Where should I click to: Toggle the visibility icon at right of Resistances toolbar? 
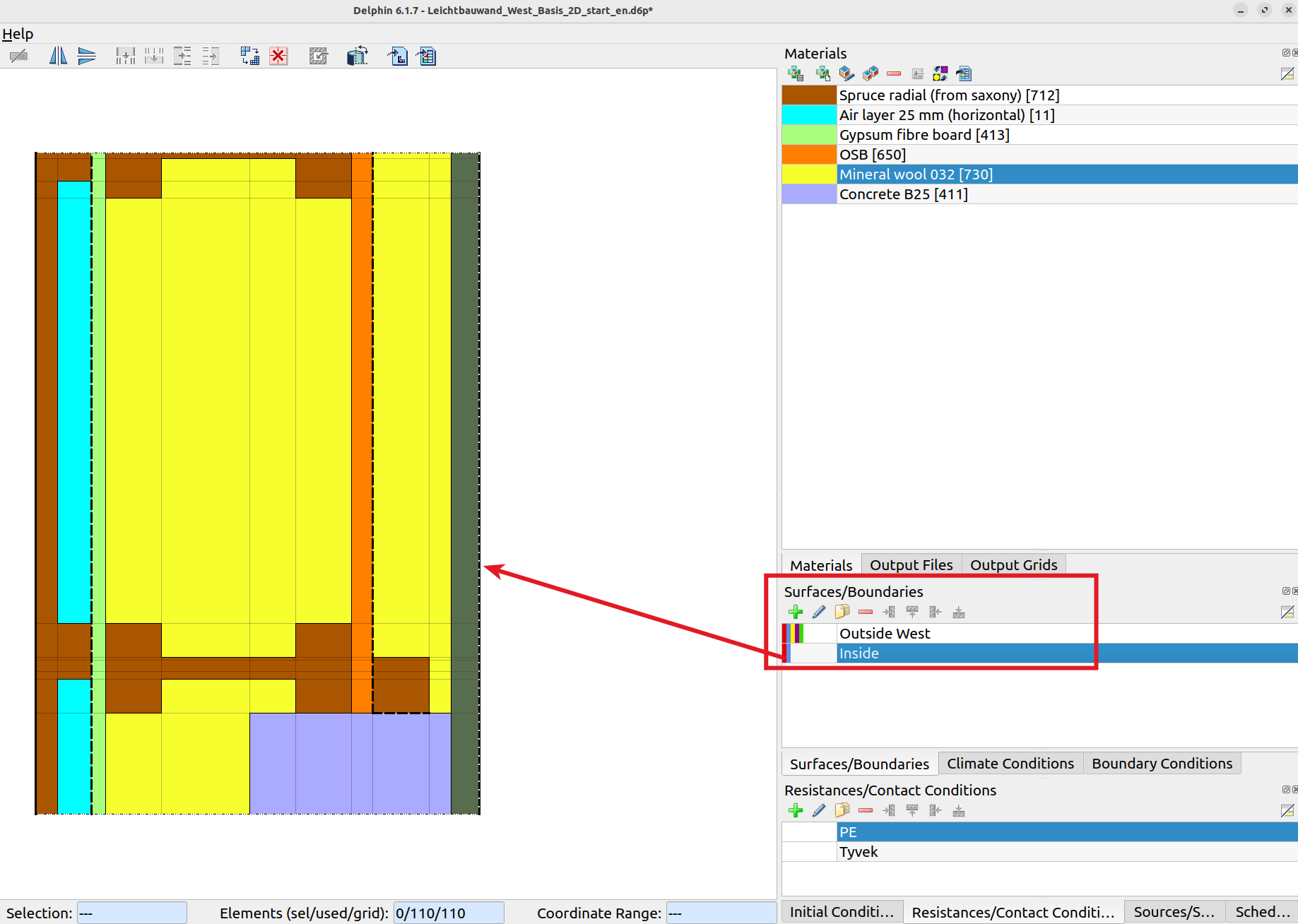[1287, 810]
